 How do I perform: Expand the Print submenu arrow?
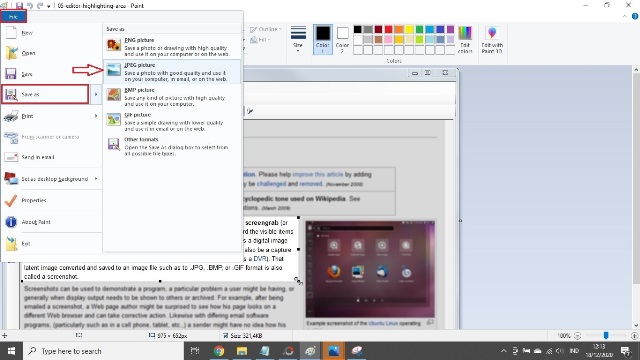[96, 116]
